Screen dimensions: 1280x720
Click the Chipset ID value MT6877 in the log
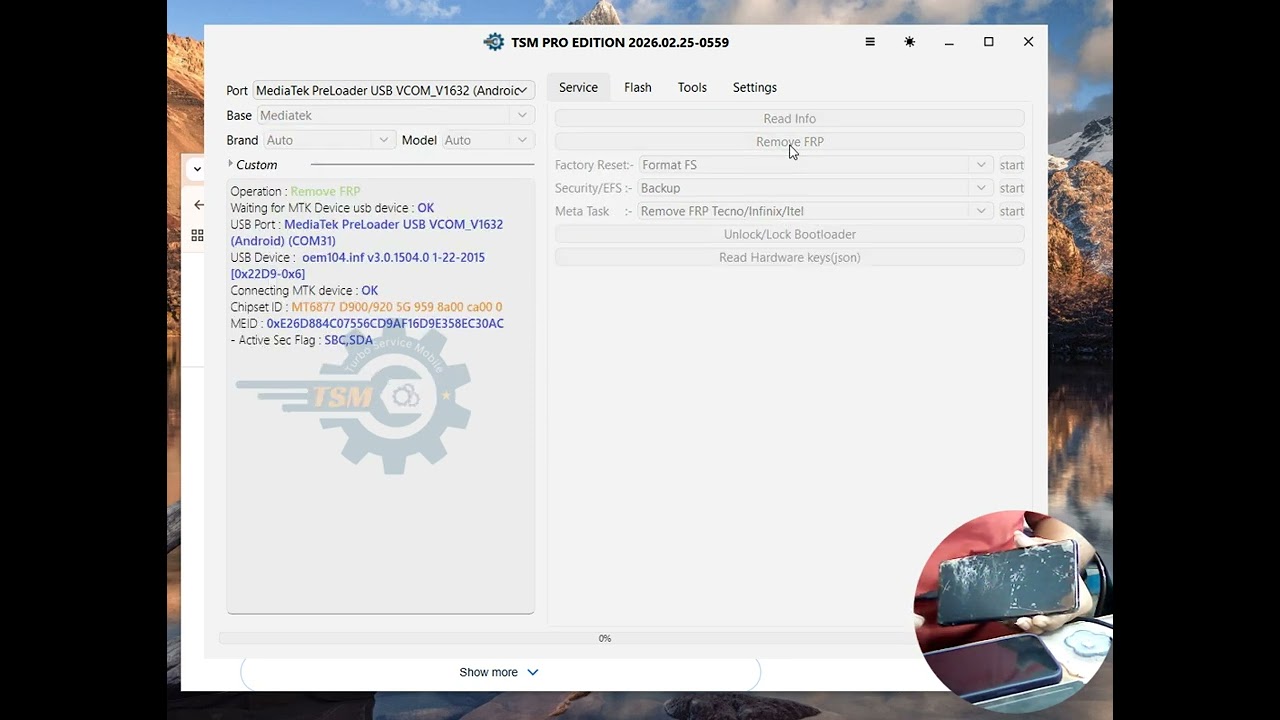coord(397,307)
